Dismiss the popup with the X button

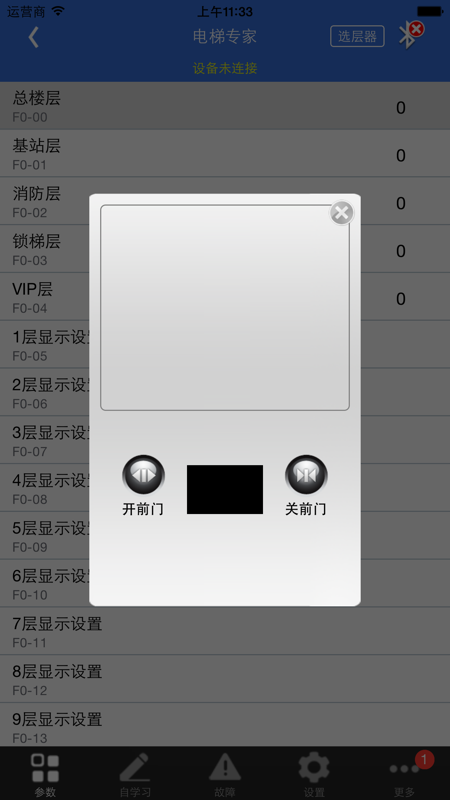pyautogui.click(x=341, y=213)
